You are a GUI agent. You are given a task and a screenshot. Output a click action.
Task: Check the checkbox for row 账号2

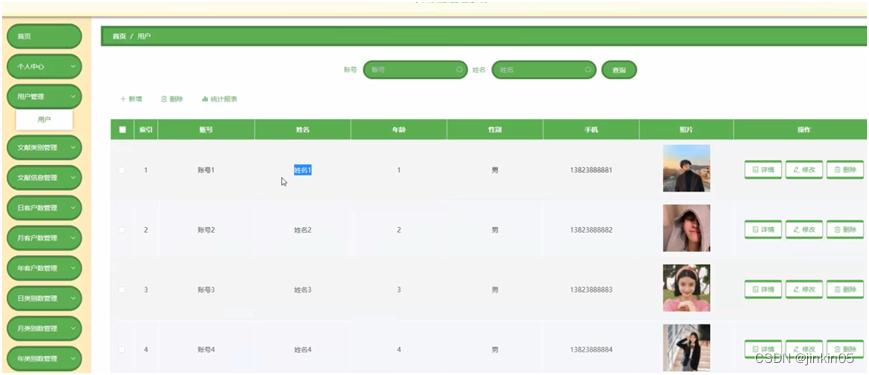122,230
